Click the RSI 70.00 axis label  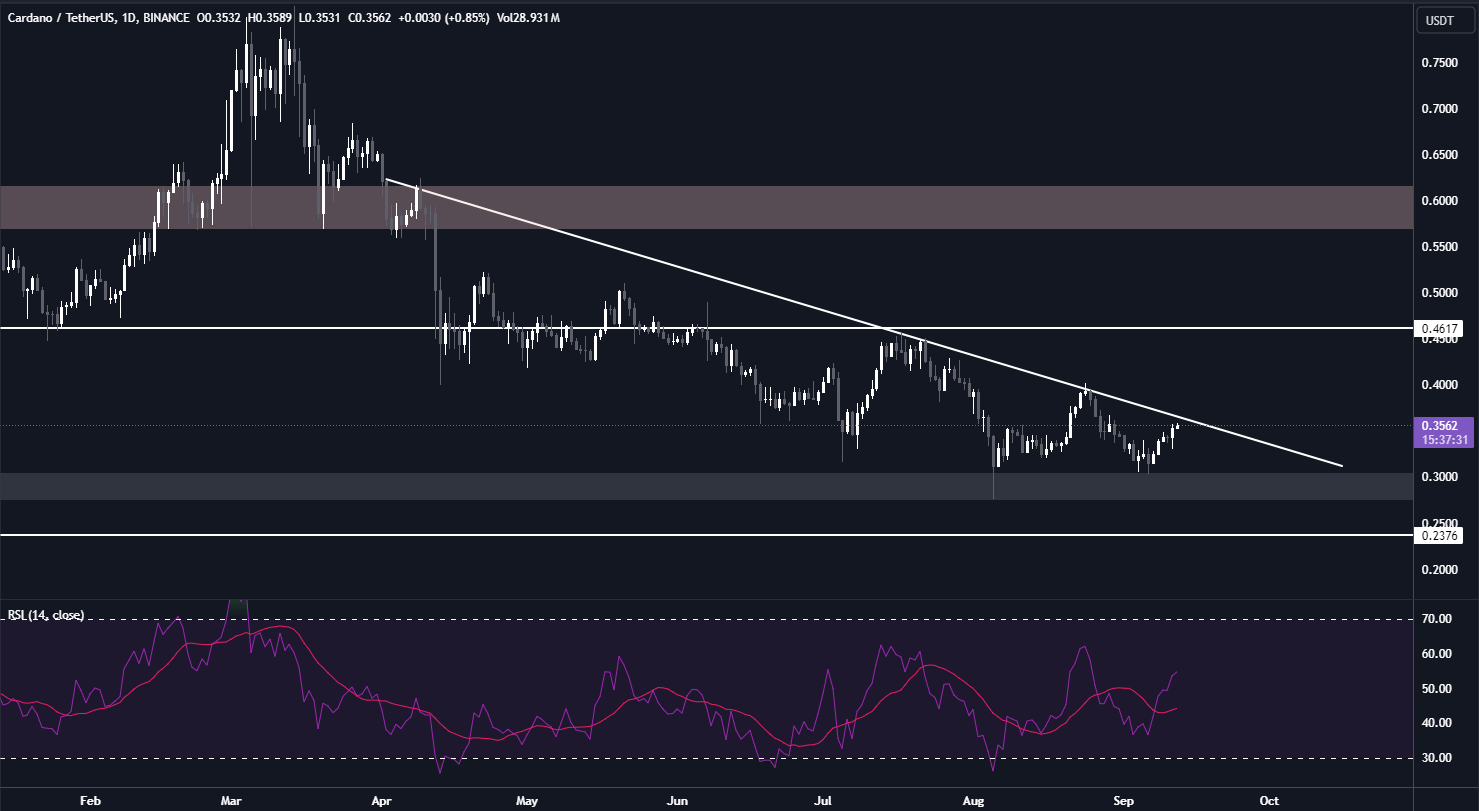[1436, 620]
